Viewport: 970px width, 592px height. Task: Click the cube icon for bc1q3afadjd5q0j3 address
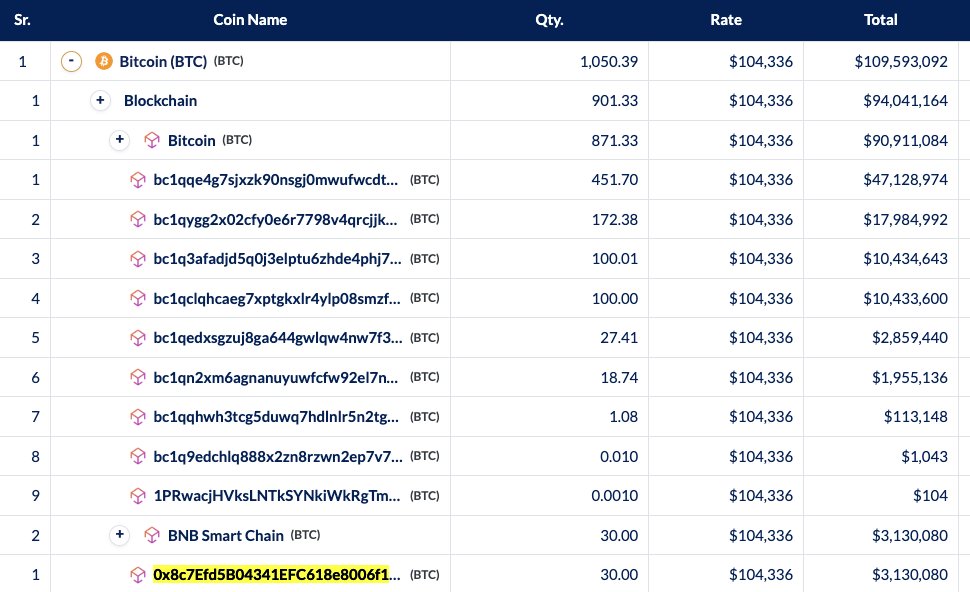(x=137, y=259)
